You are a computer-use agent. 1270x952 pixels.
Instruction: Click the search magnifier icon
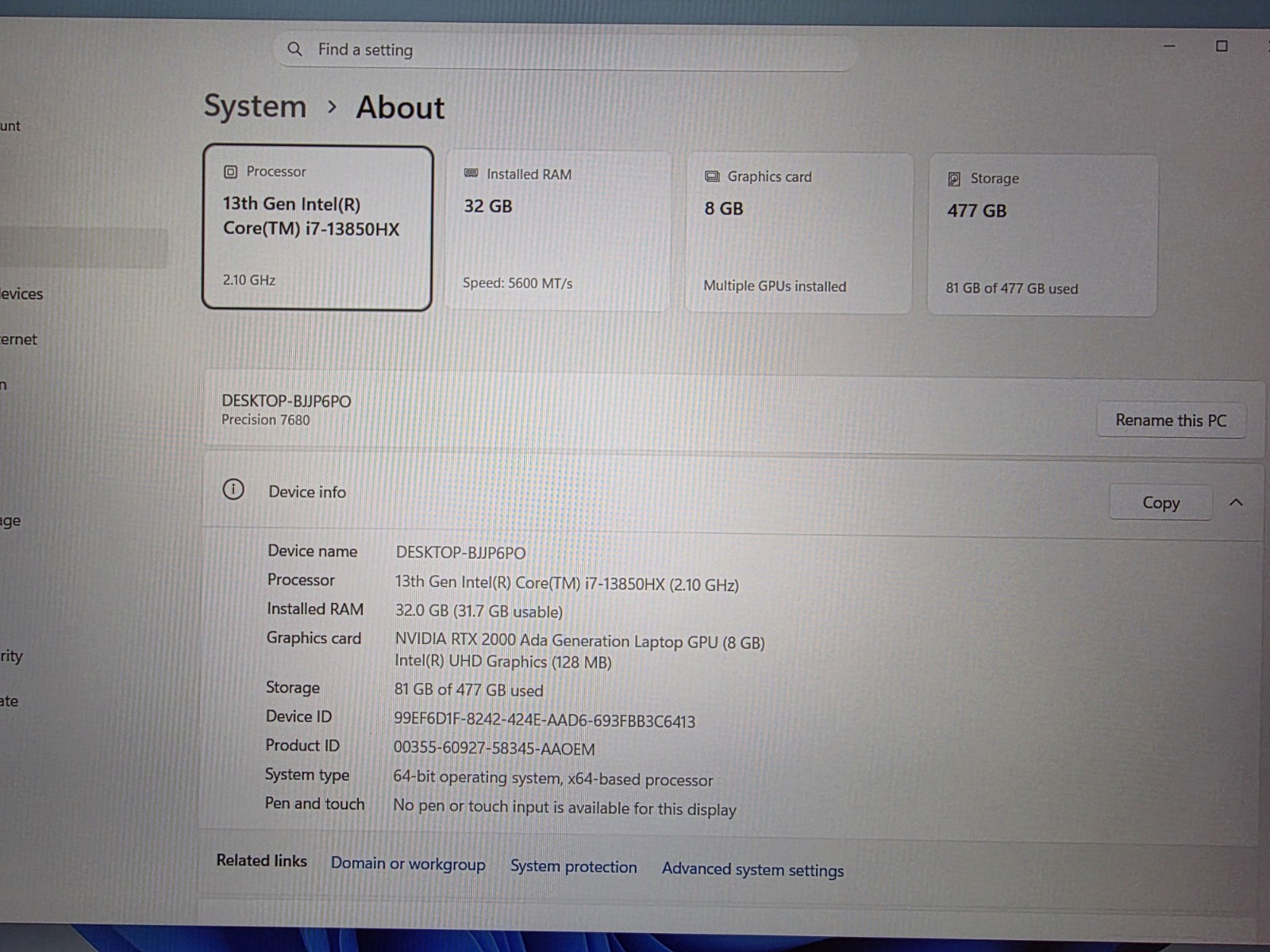pos(294,49)
